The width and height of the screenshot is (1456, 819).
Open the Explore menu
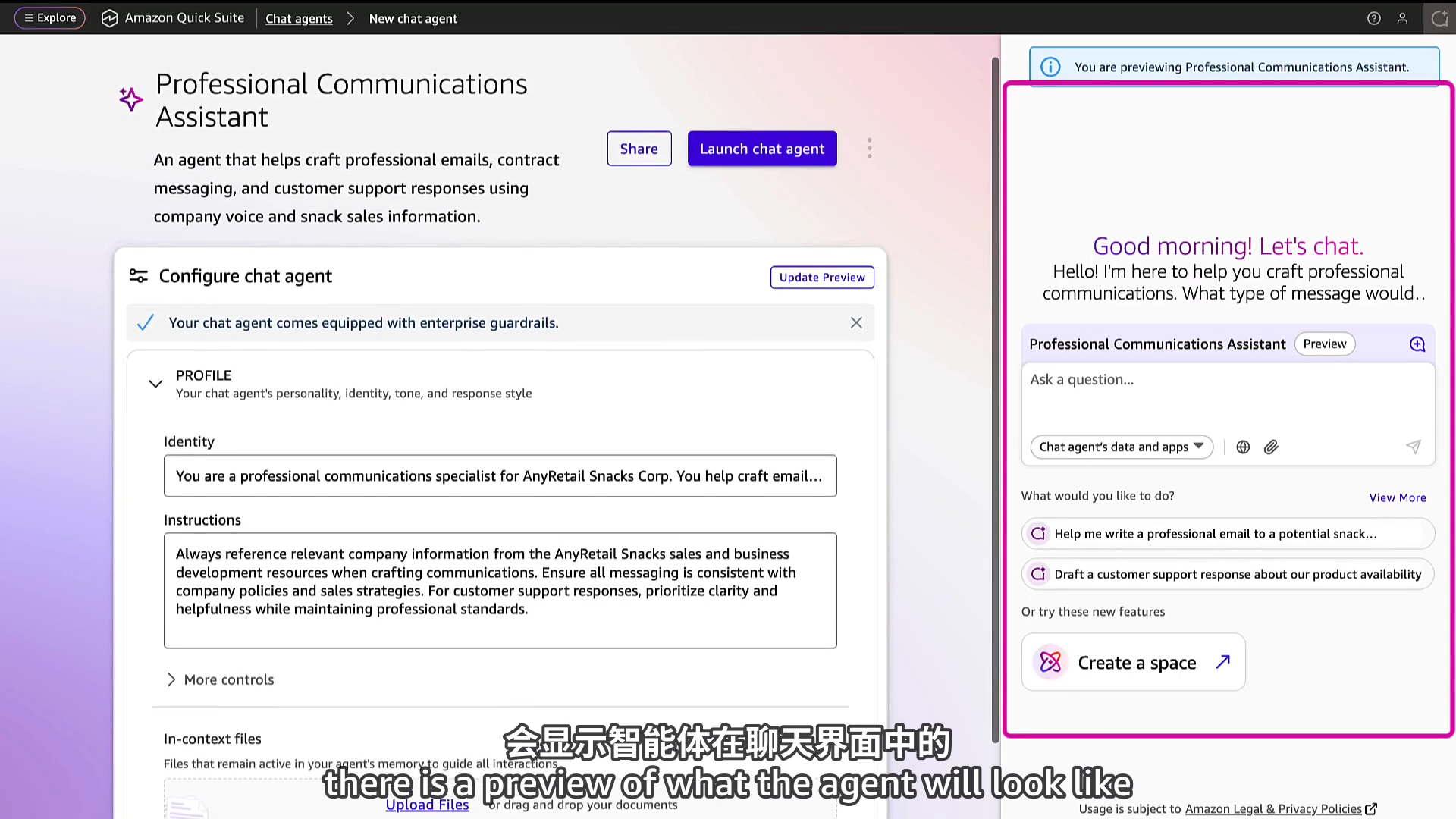[50, 18]
